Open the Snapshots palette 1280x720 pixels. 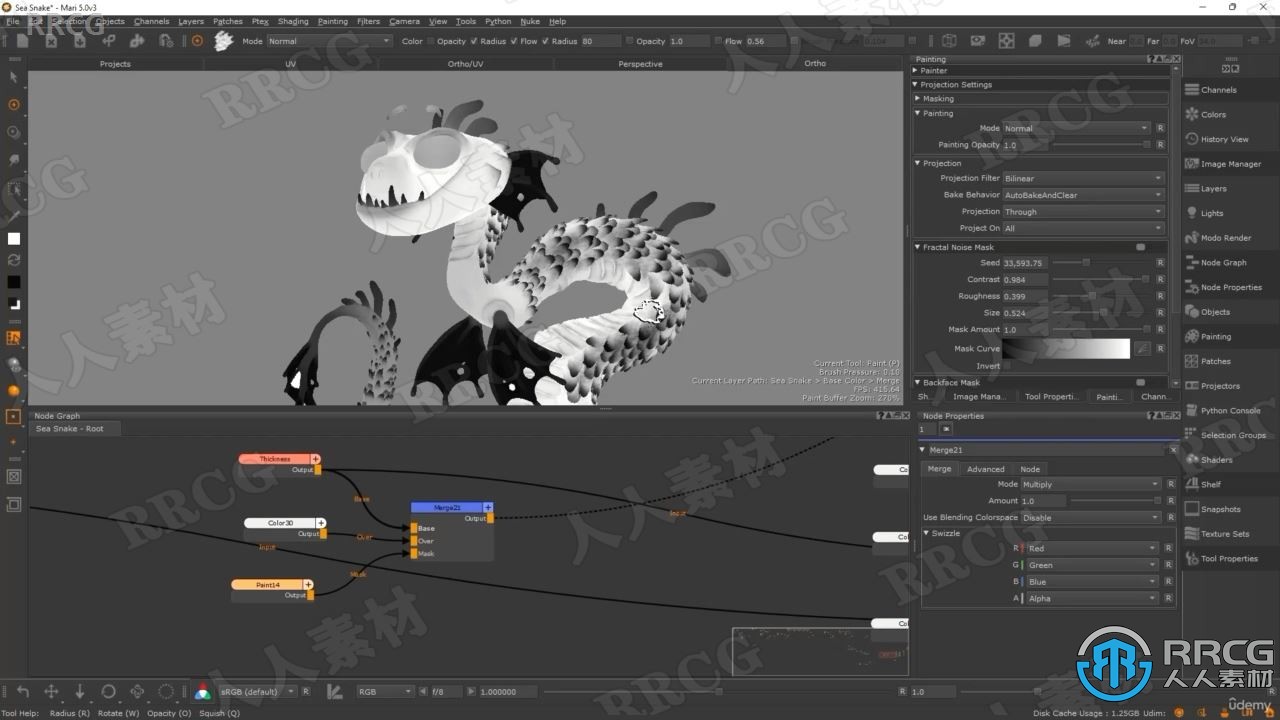point(1192,509)
